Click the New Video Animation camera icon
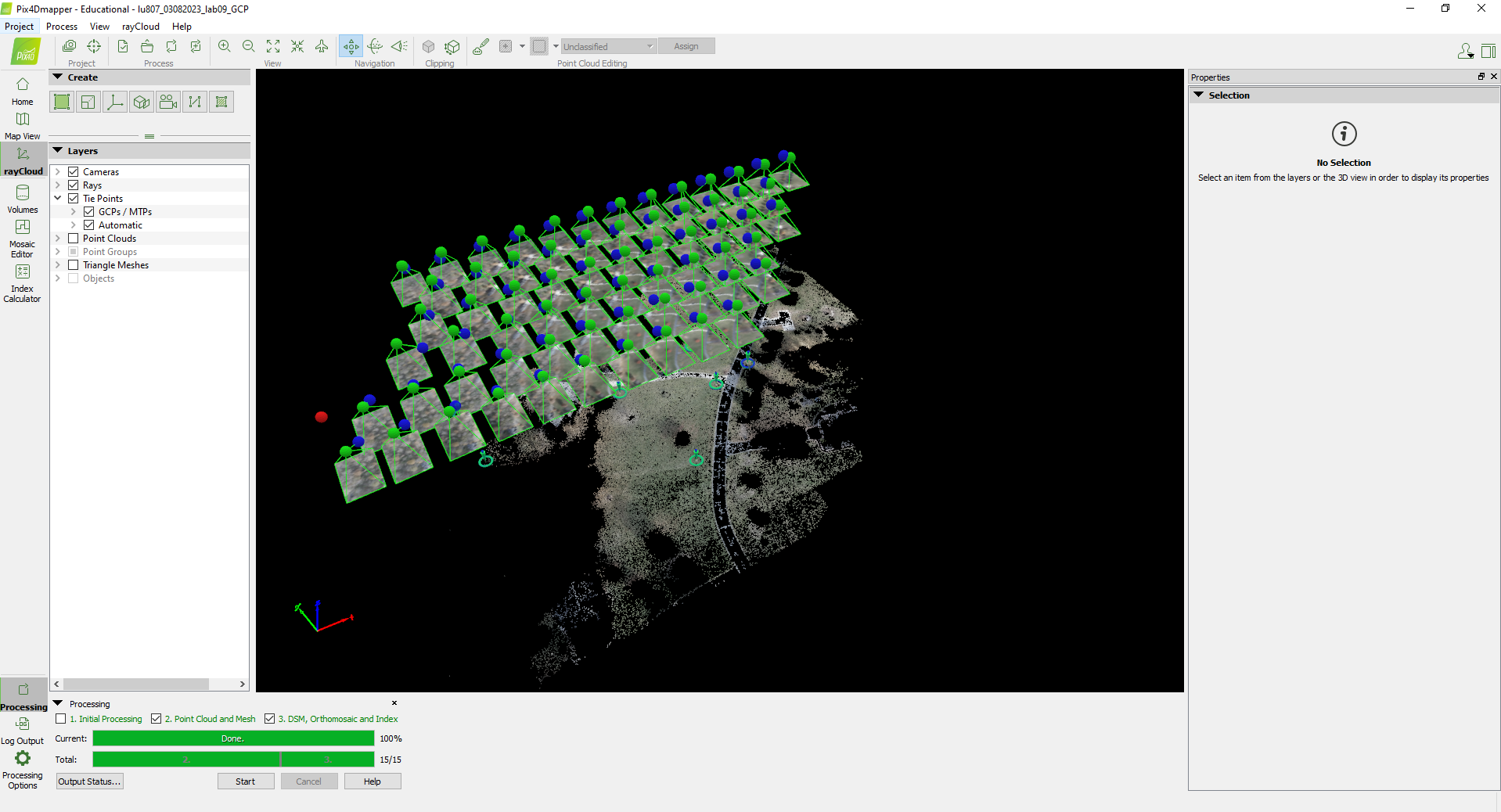This screenshot has width=1501, height=812. (x=168, y=102)
